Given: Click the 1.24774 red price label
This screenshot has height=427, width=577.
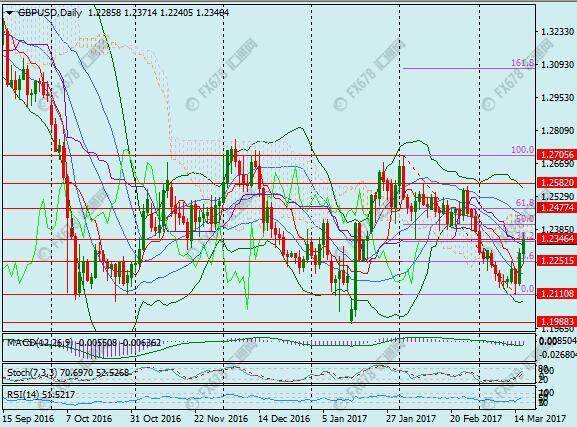Looking at the screenshot, I should (x=557, y=208).
